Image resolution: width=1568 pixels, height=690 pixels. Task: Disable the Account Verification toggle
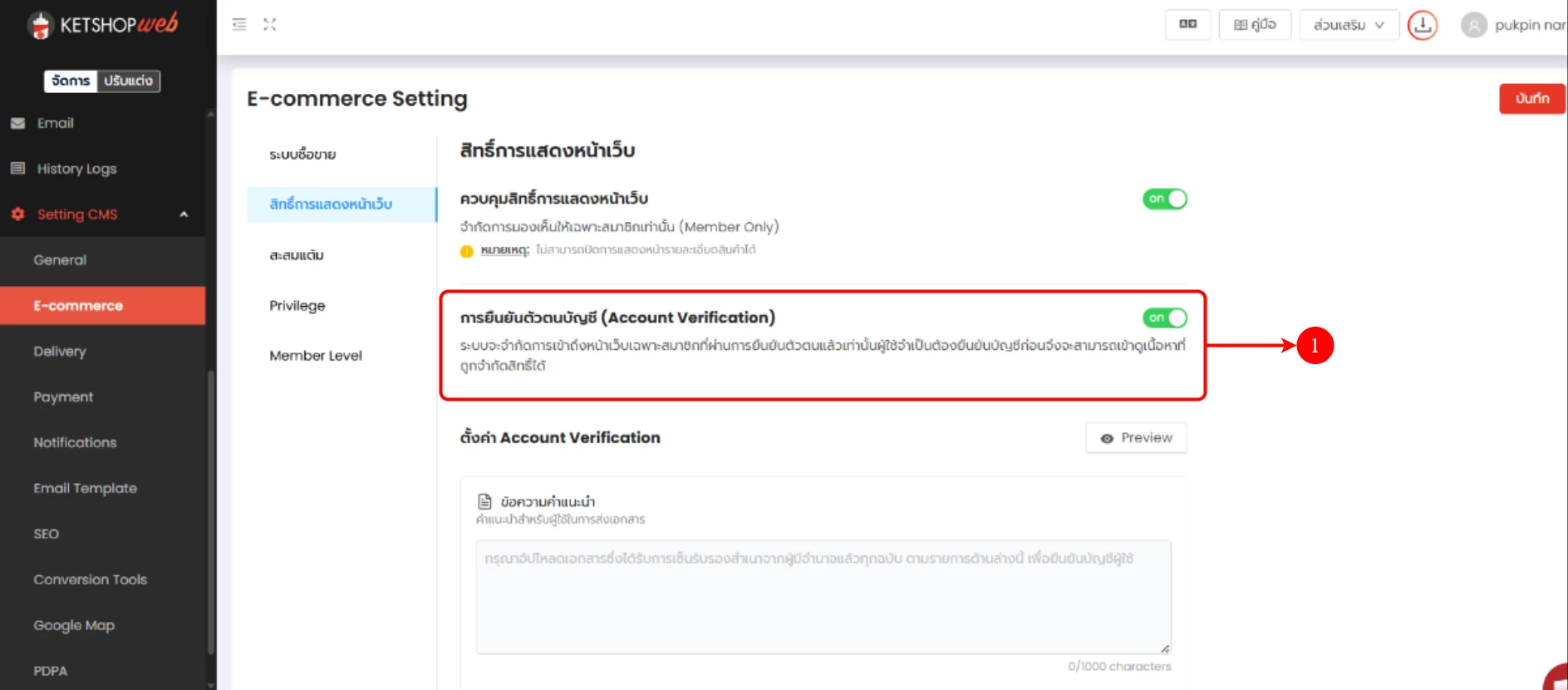[x=1164, y=318]
